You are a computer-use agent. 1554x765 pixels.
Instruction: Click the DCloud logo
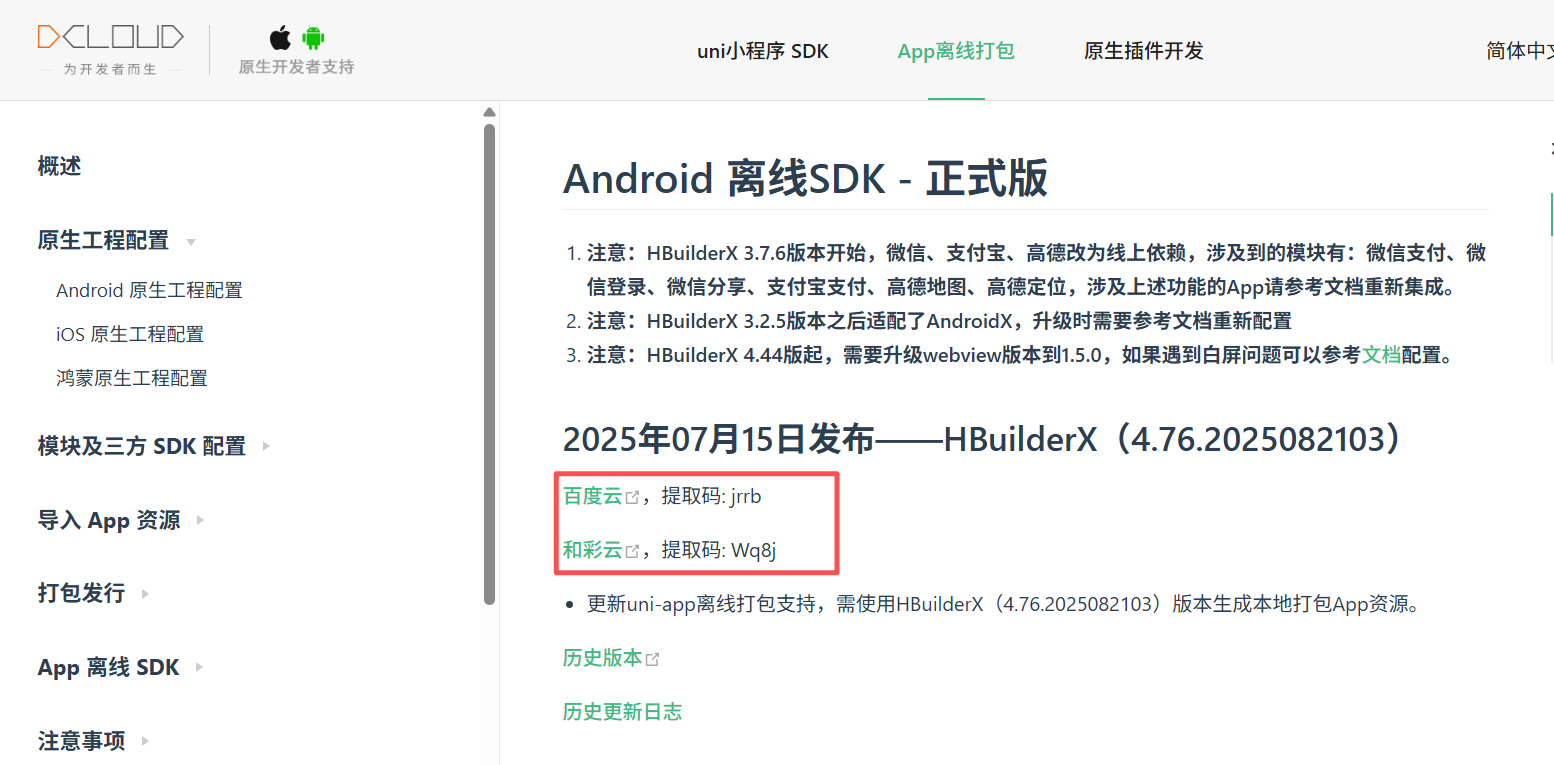click(110, 35)
